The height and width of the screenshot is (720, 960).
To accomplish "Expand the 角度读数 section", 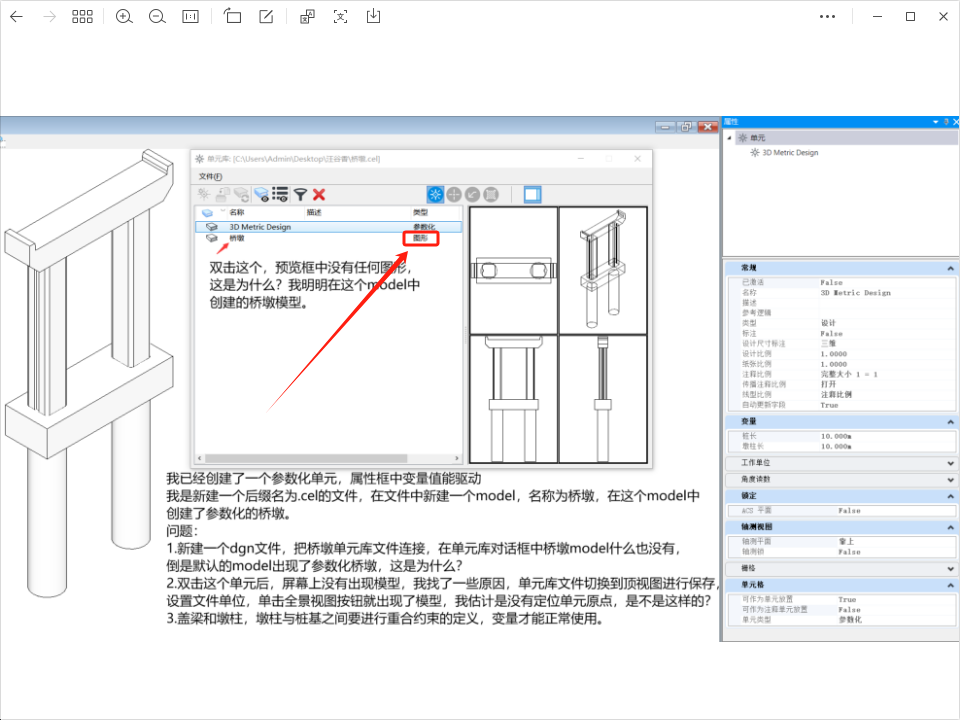I will 949,479.
